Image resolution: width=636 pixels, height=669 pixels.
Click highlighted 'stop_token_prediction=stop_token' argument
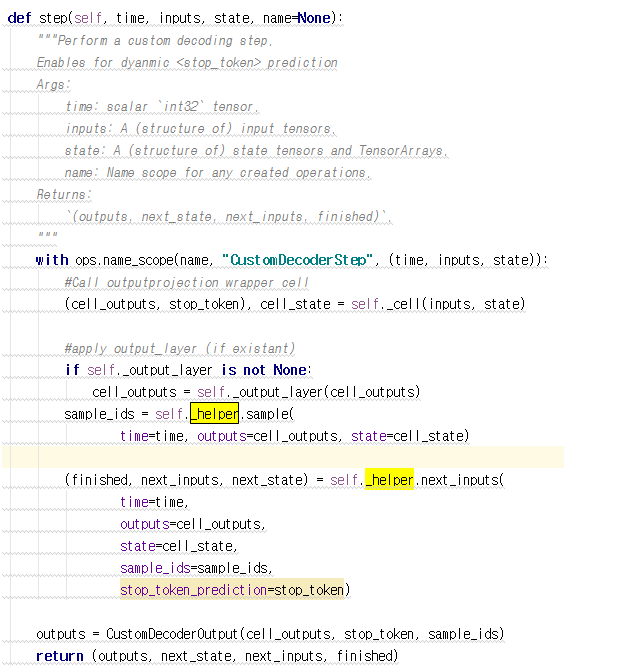232,589
